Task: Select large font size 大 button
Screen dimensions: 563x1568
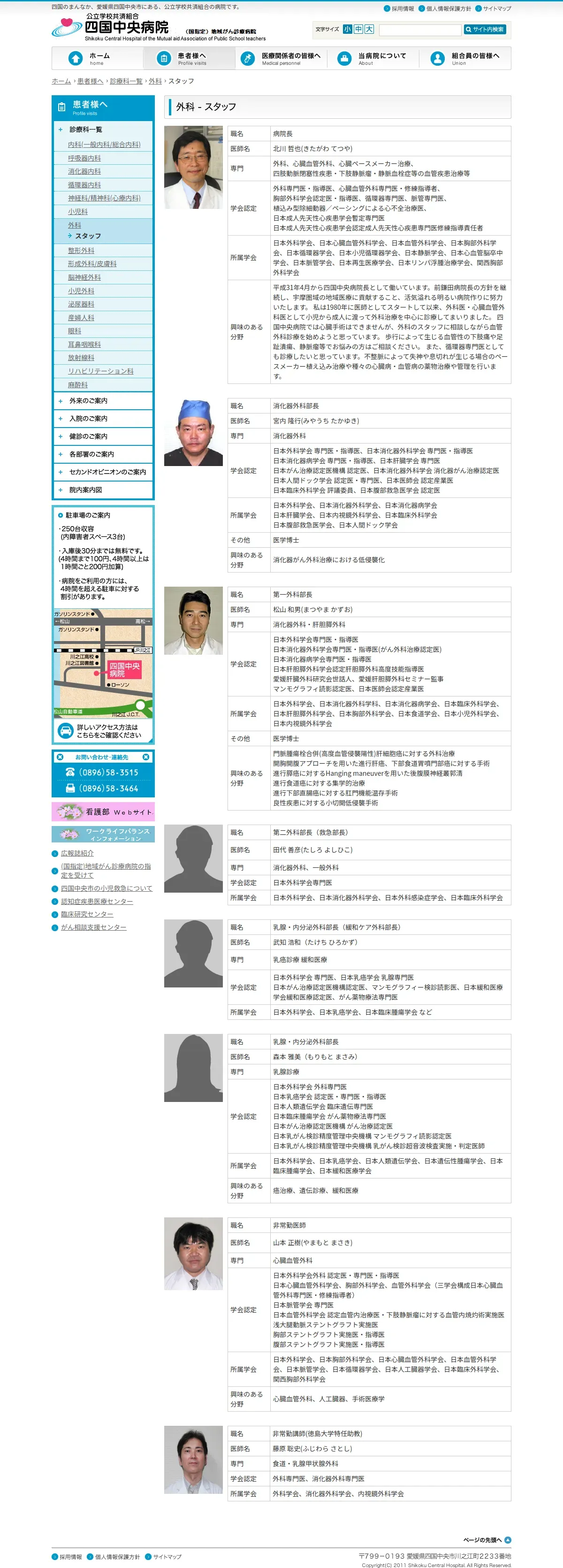Action: [x=369, y=29]
